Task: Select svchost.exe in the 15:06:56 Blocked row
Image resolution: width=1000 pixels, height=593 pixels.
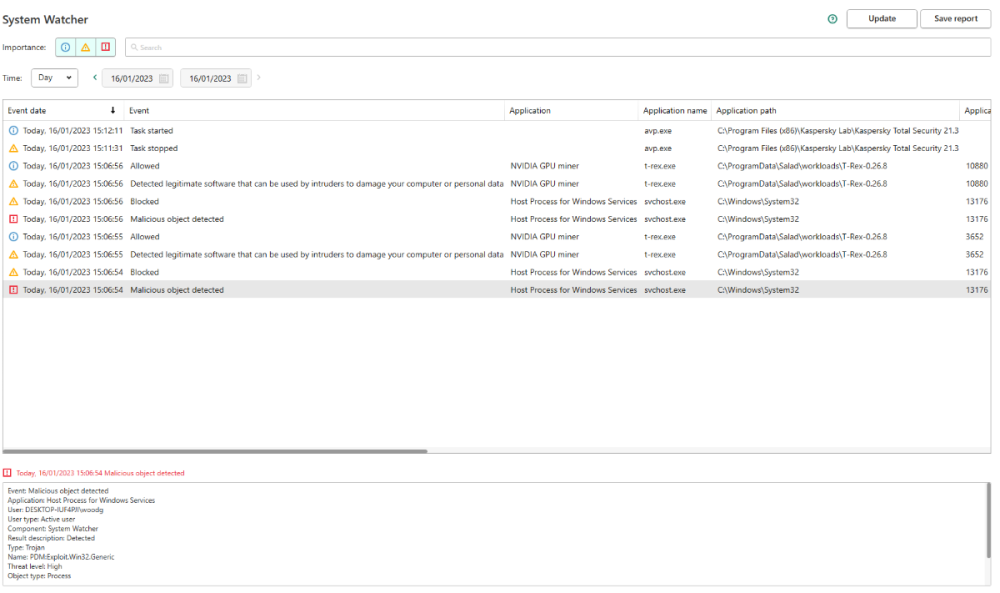Action: (x=665, y=201)
